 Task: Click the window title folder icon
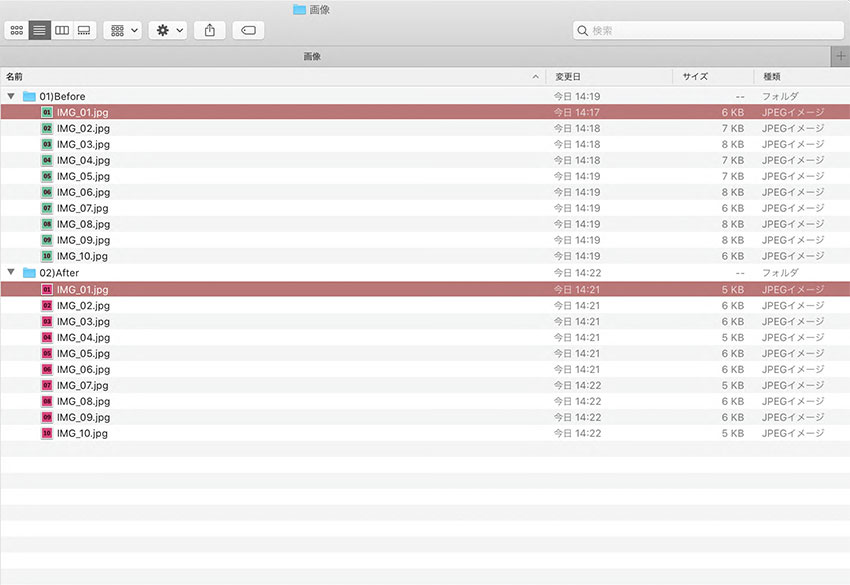(299, 9)
